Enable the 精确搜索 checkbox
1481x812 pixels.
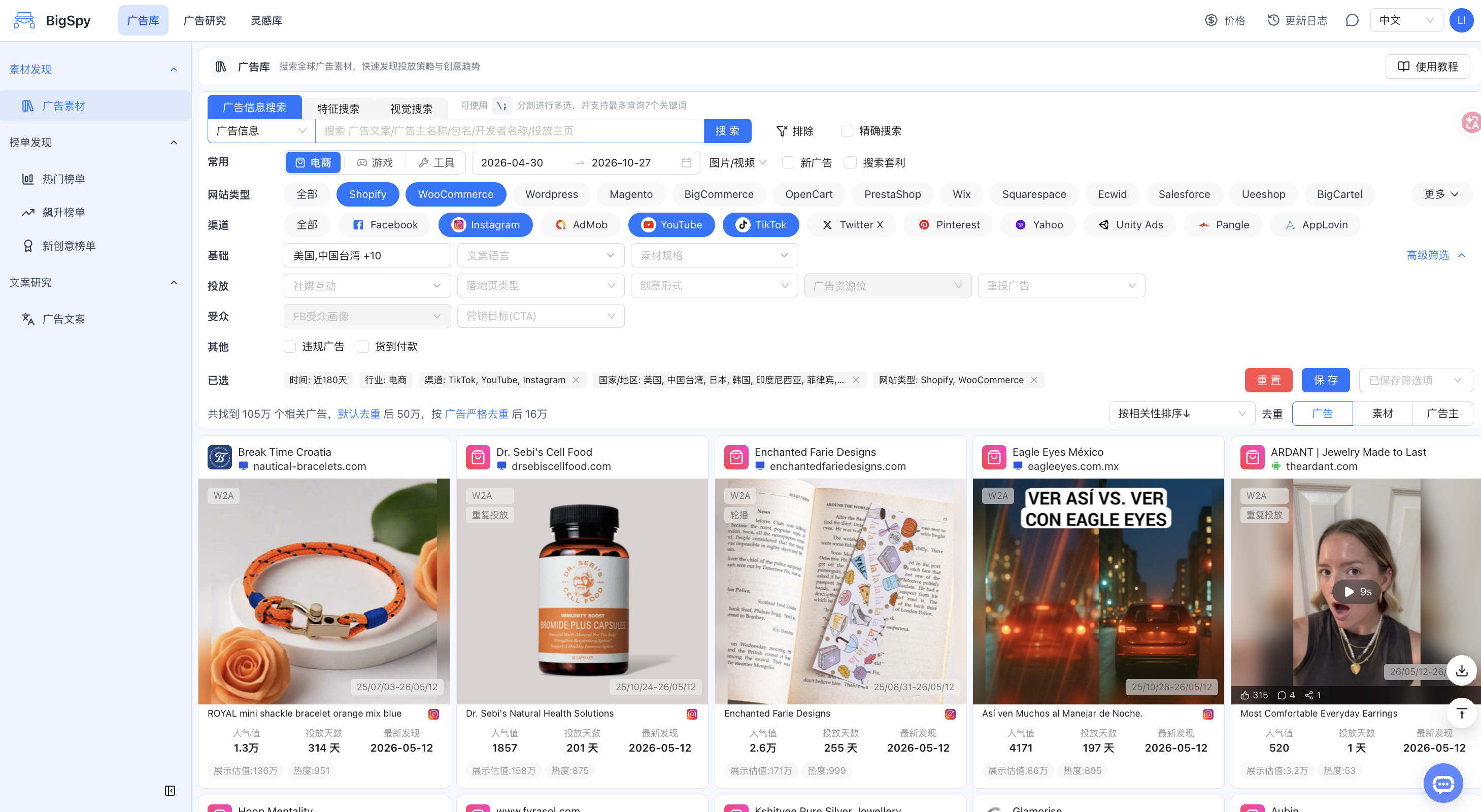(x=847, y=131)
